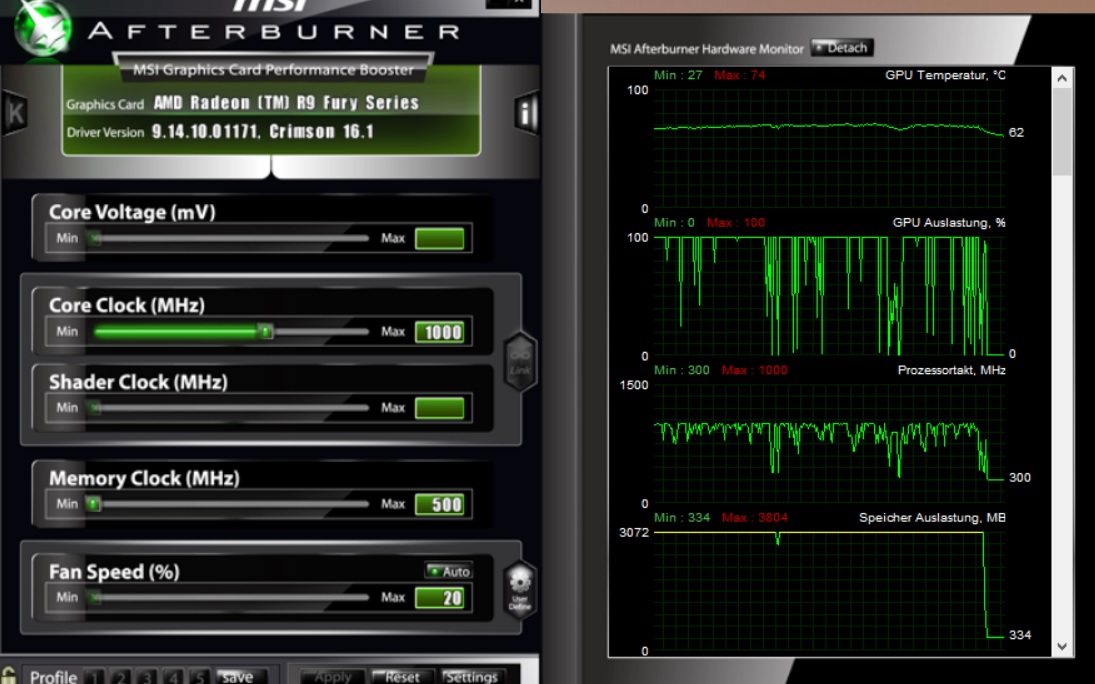Click monitor scrollbar down arrow
The height and width of the screenshot is (684, 1095).
coord(1062,647)
